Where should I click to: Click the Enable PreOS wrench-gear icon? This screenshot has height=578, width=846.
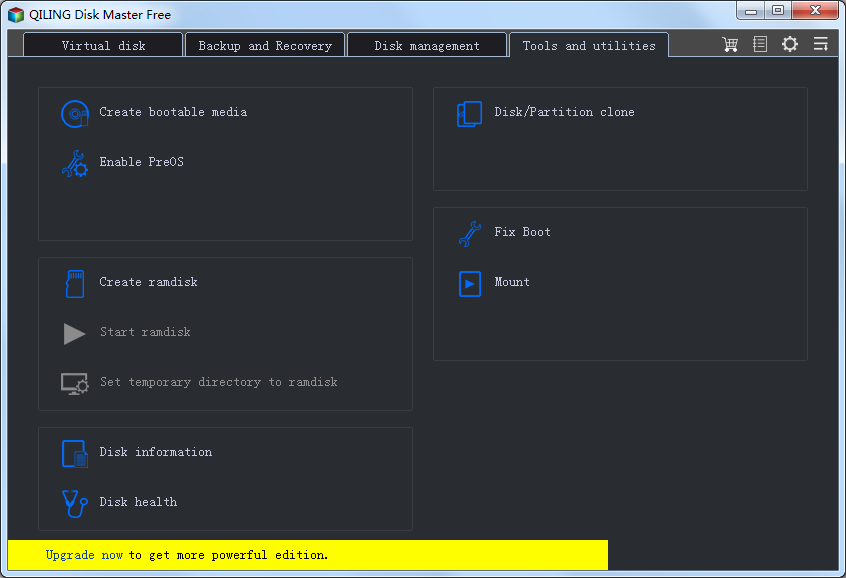(x=74, y=164)
